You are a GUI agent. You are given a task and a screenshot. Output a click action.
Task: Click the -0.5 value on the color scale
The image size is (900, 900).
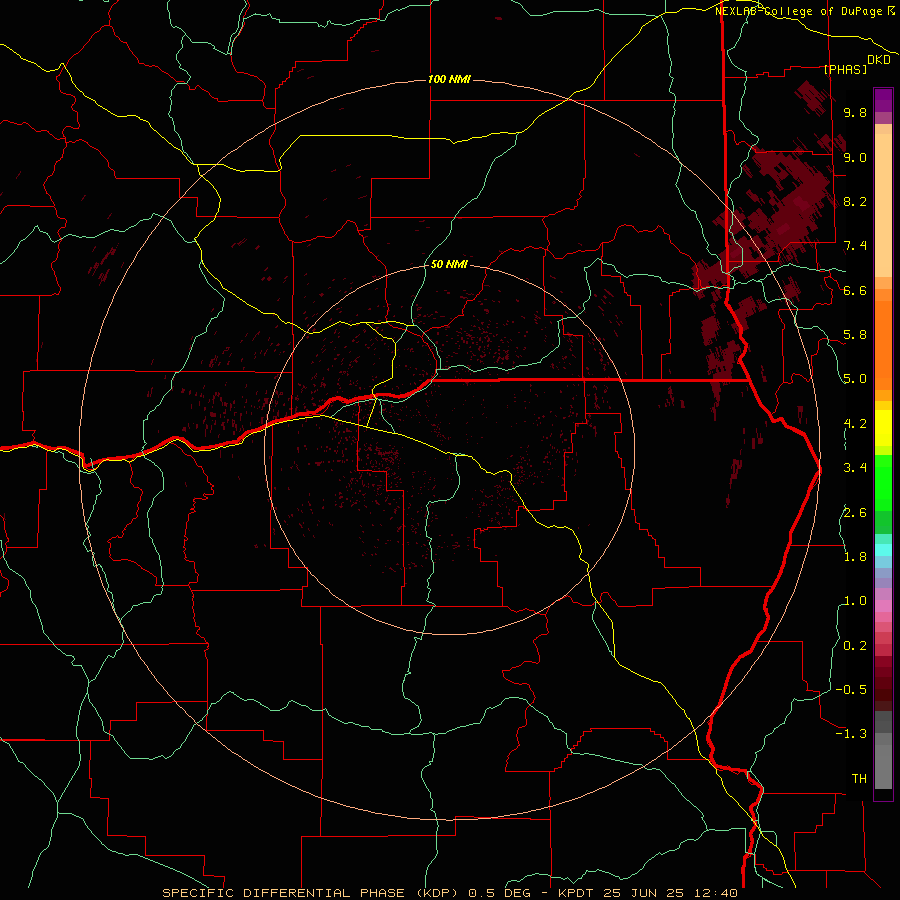851,690
